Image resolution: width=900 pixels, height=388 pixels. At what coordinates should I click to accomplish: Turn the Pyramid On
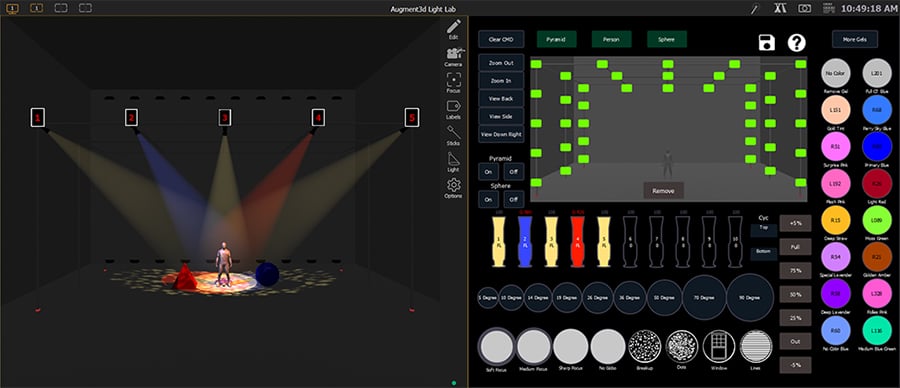coord(488,171)
